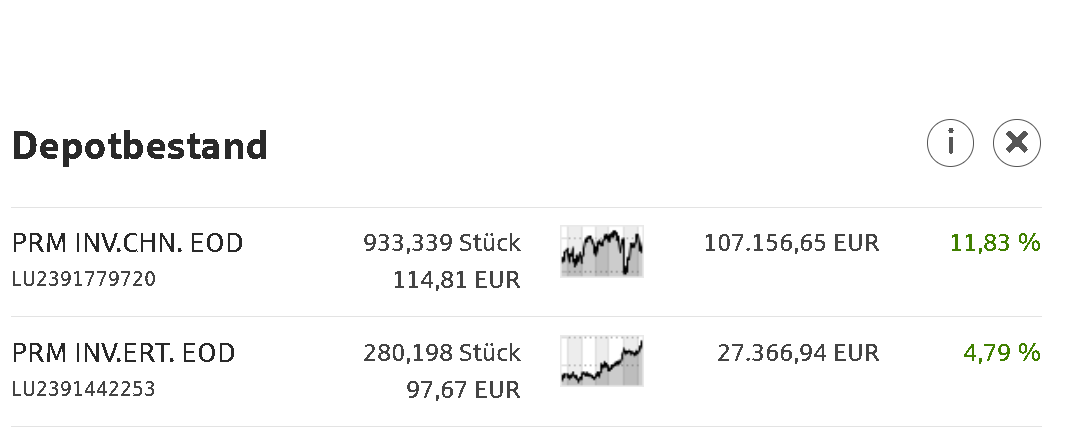This screenshot has height=438, width=1087.
Task: Click the 27.366,94 EUR position value
Action: coord(798,353)
